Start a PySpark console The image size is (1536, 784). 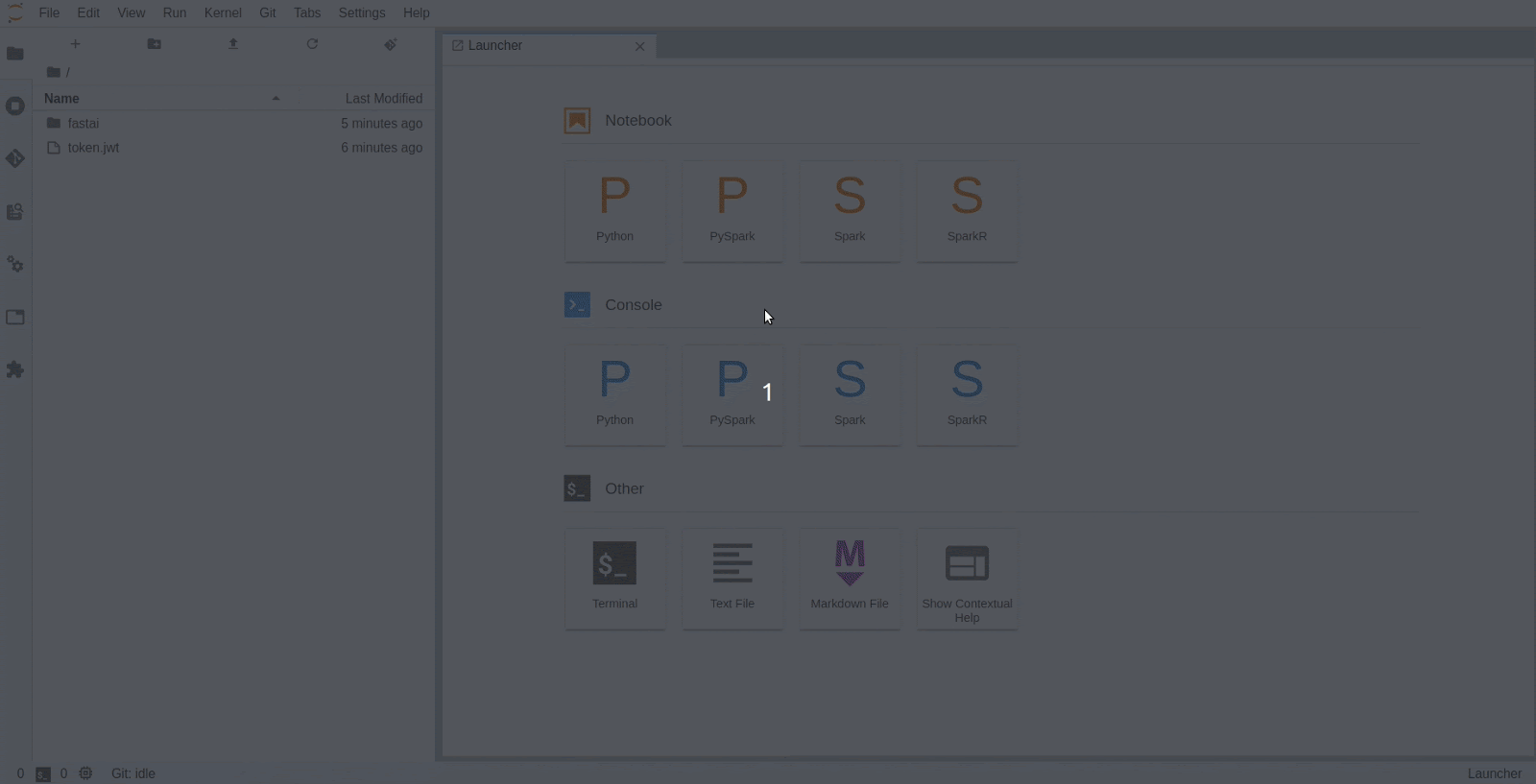click(732, 394)
